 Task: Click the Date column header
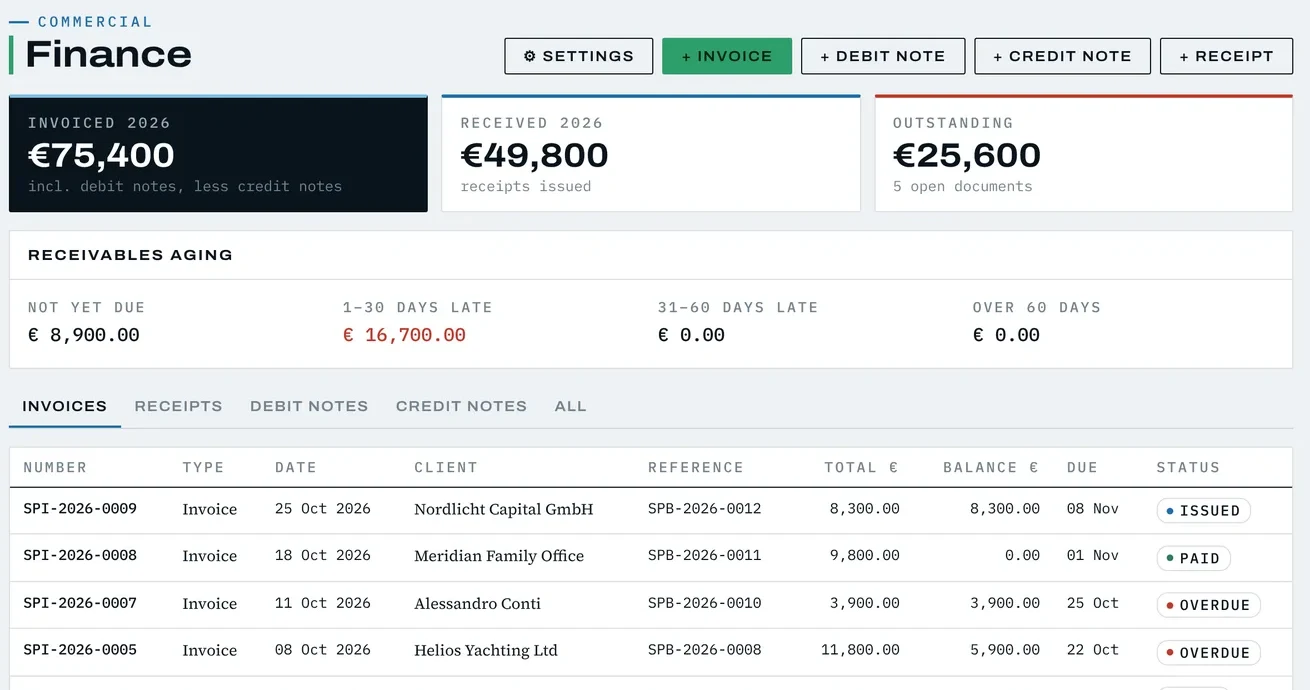tap(296, 467)
